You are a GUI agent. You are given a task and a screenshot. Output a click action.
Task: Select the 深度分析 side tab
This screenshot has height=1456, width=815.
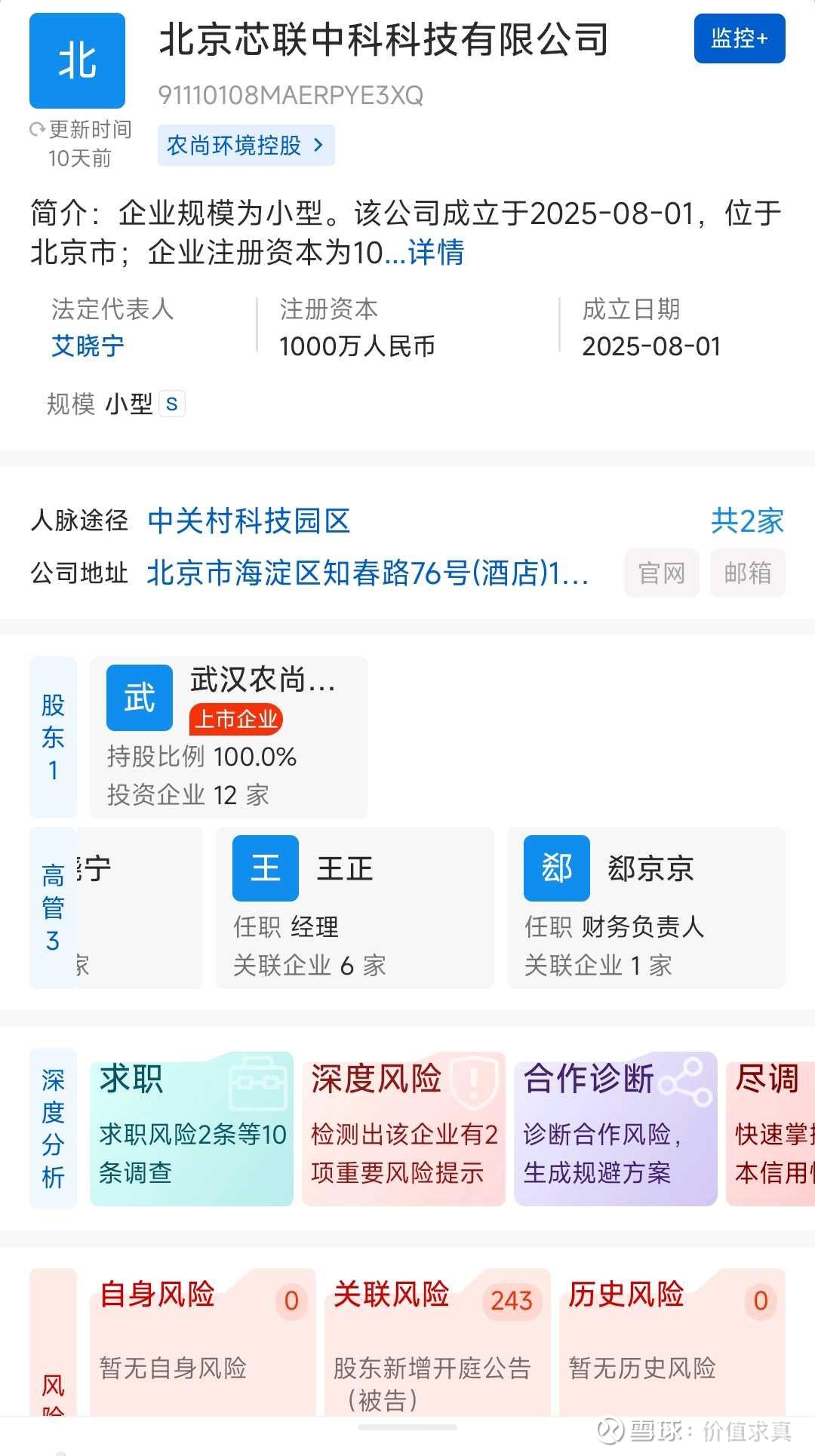[53, 1128]
